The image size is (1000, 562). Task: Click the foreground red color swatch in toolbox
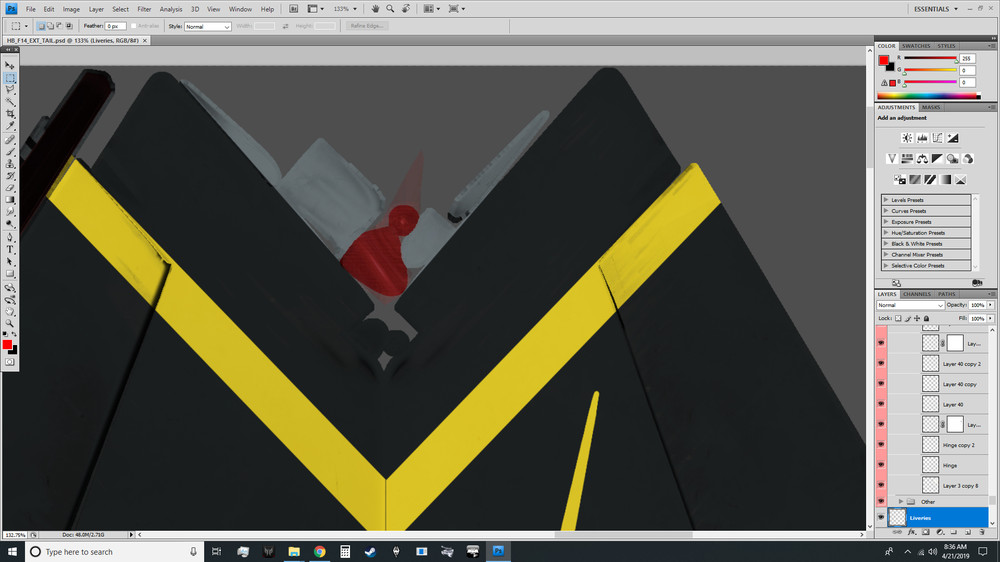(x=7, y=344)
